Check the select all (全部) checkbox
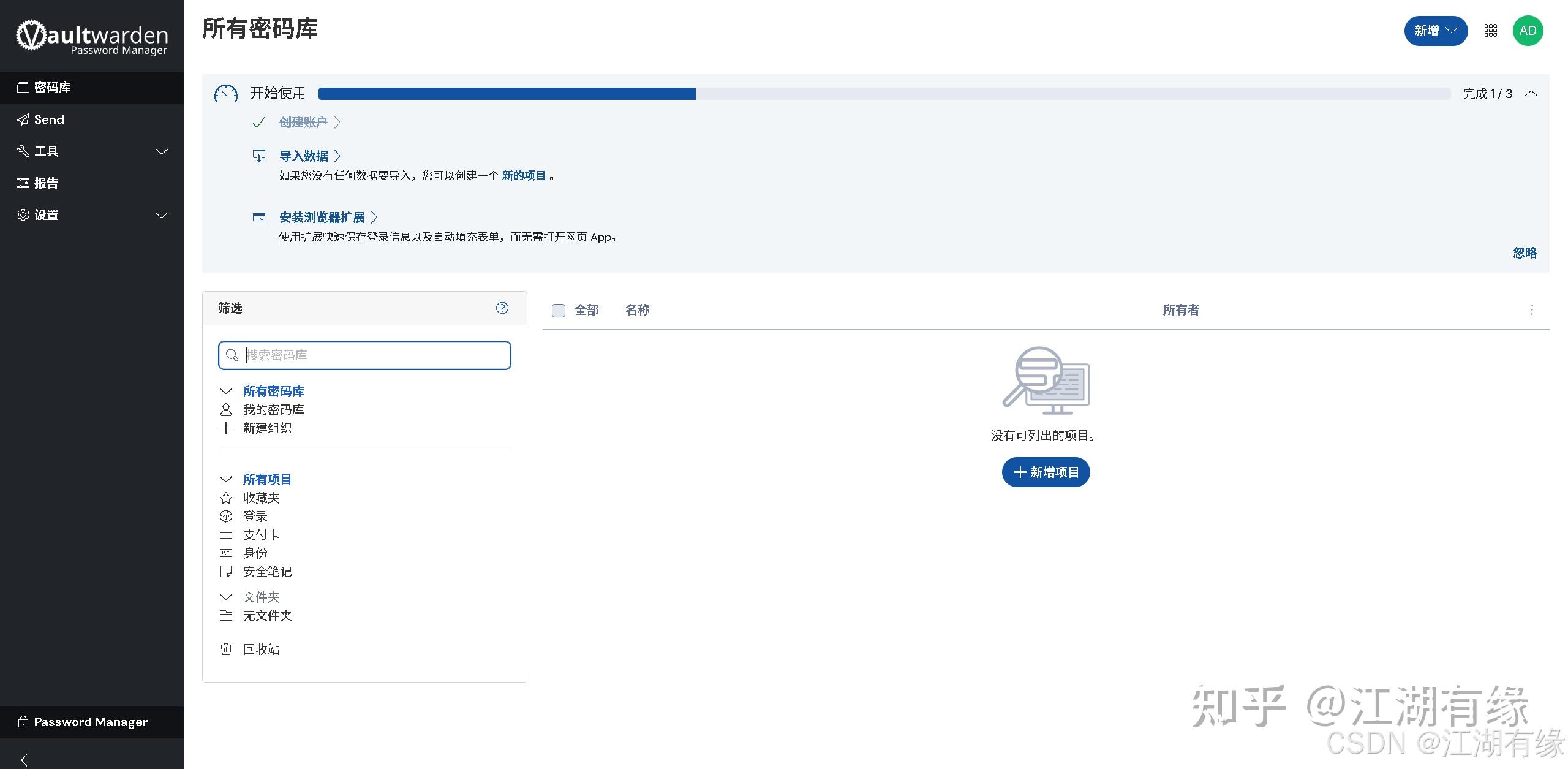 pyautogui.click(x=558, y=311)
